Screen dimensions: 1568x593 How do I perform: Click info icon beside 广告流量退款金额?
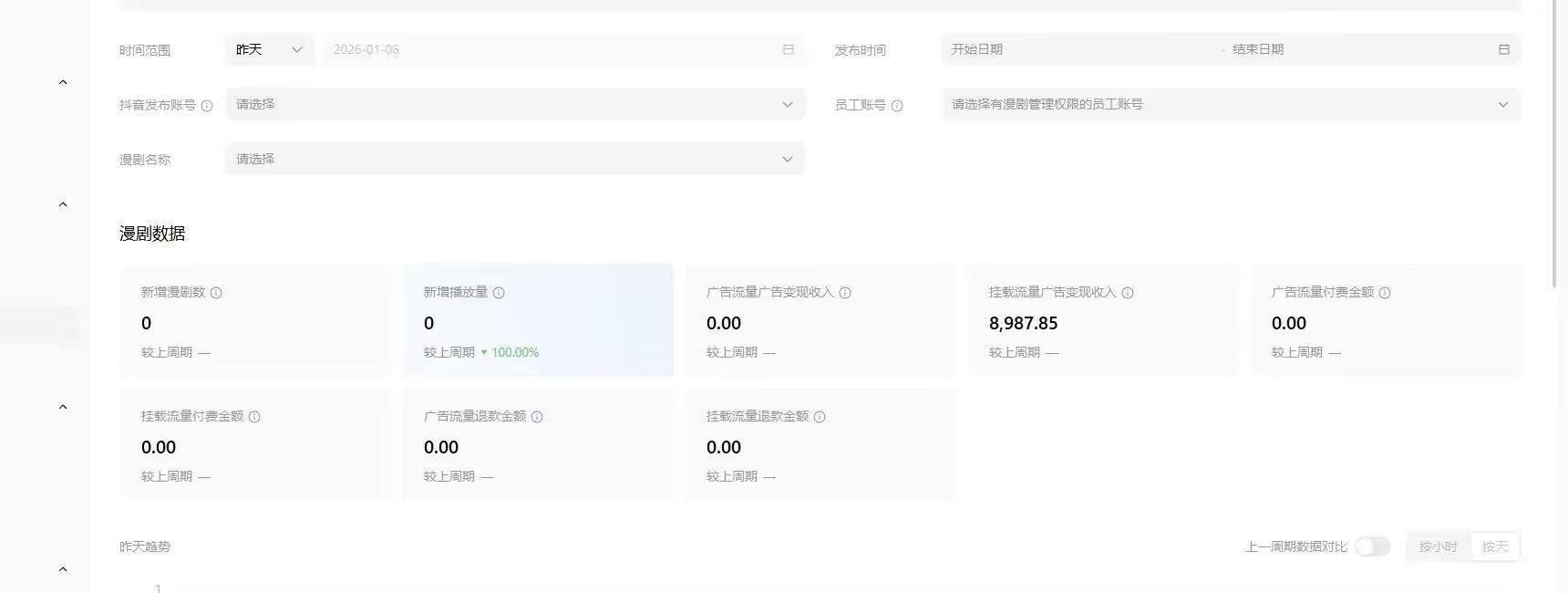[x=537, y=417]
